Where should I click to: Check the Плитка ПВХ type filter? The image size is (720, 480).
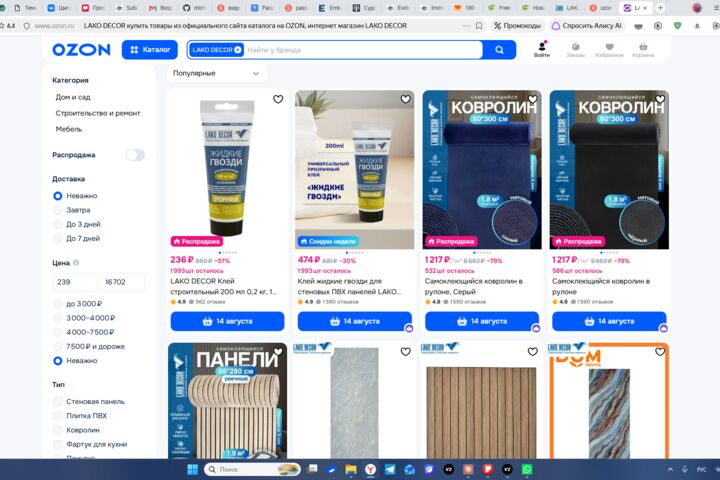coord(57,416)
